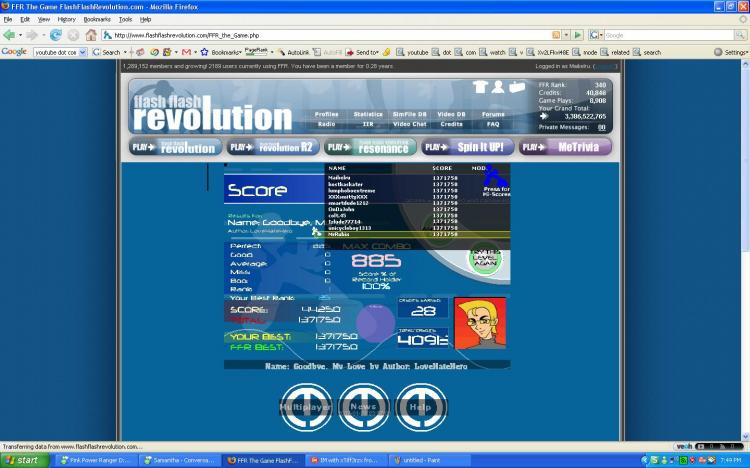This screenshot has height=468, width=750.
Task: Open the Google toolbar Settings dropdown
Action: (731, 52)
